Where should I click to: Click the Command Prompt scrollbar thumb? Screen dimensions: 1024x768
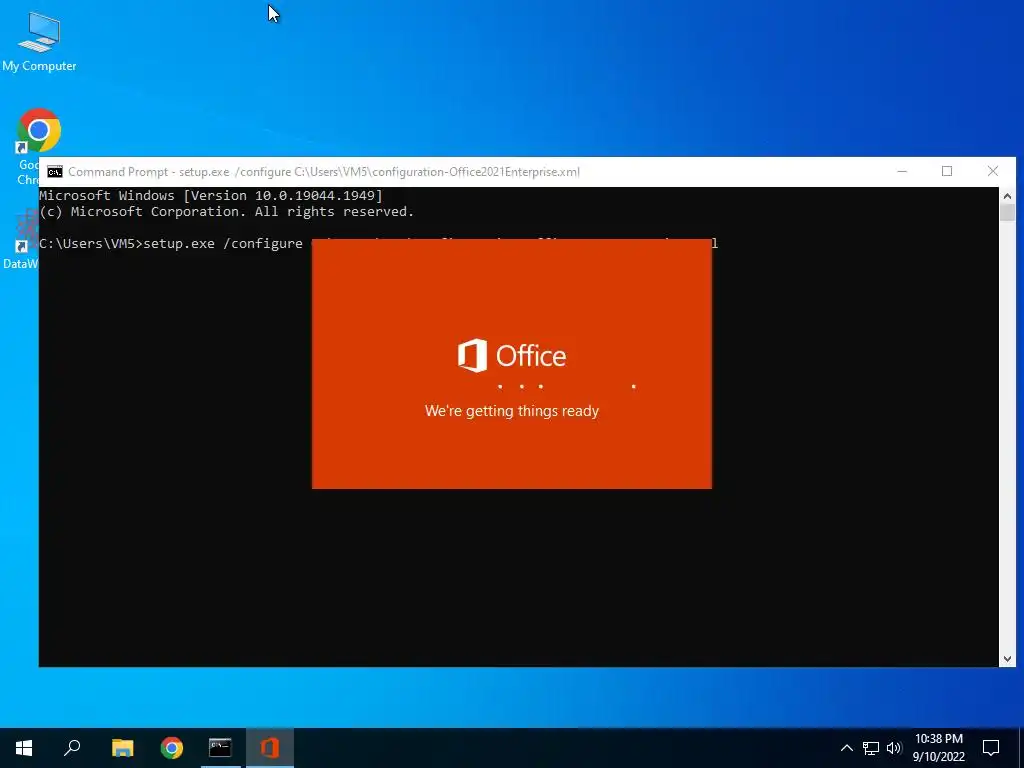[1007, 212]
